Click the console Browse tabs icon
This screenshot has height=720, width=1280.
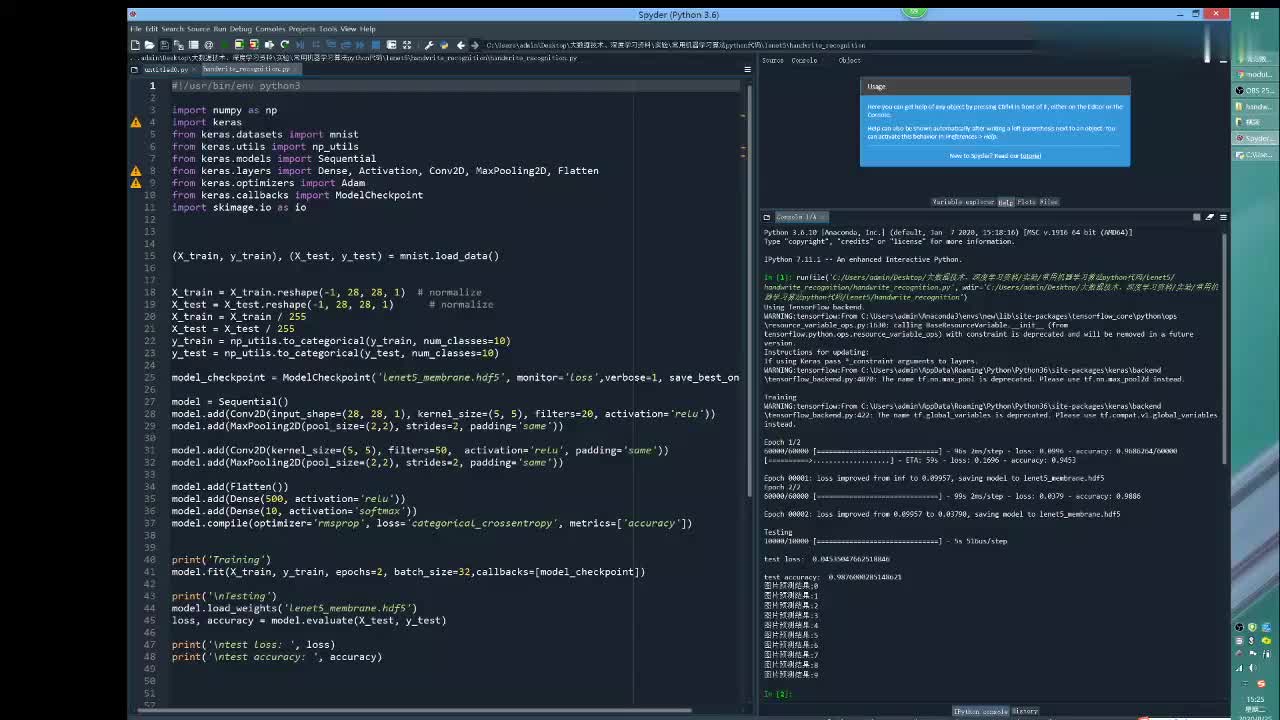click(767, 217)
